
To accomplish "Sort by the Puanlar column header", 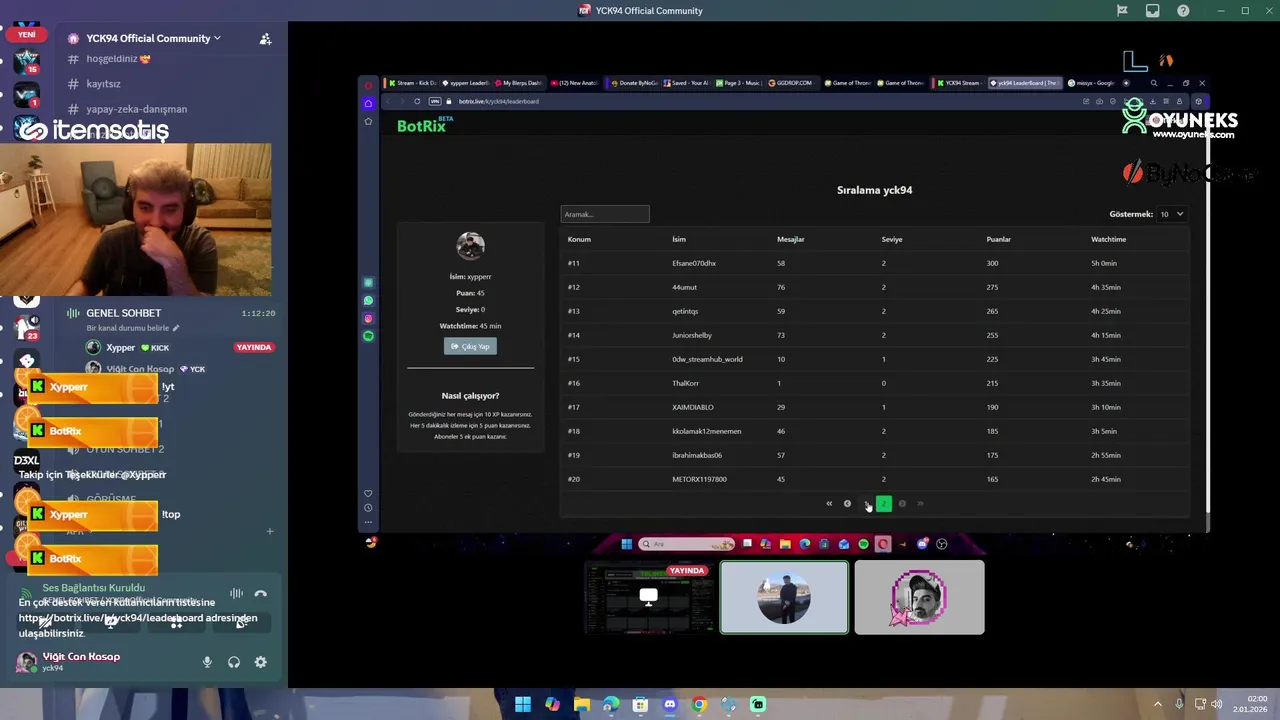I will click(998, 239).
